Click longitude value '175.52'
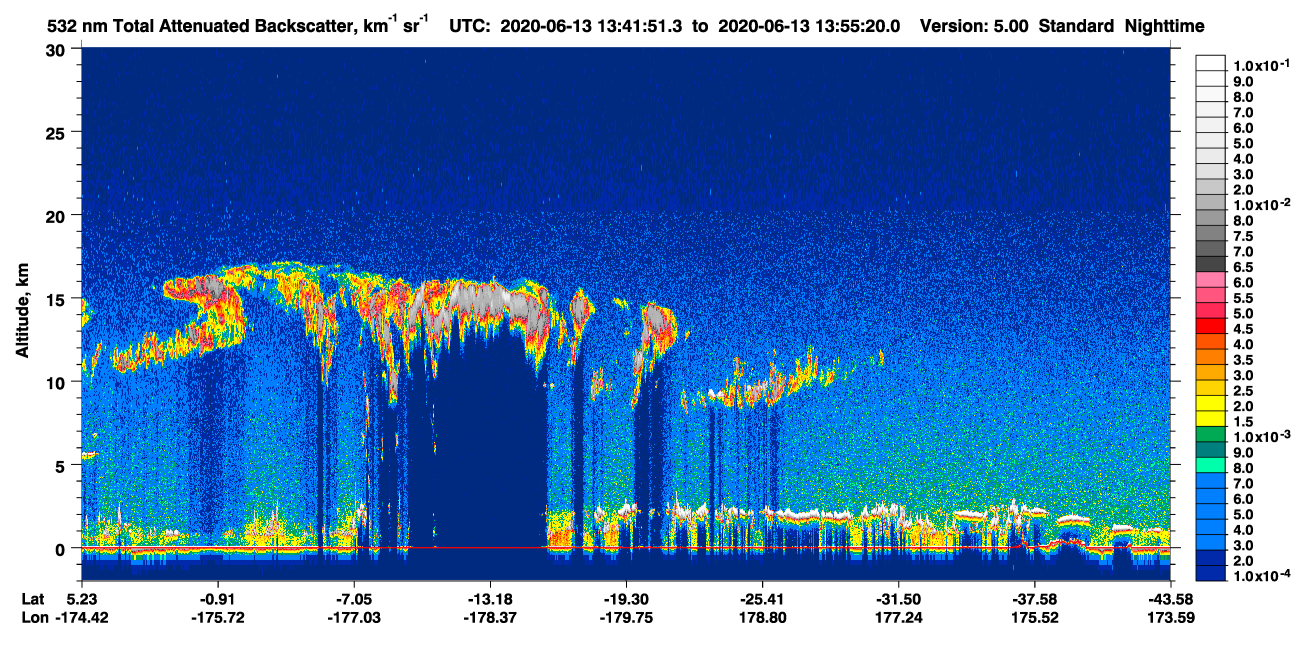The image size is (1300, 667). [x=1034, y=618]
